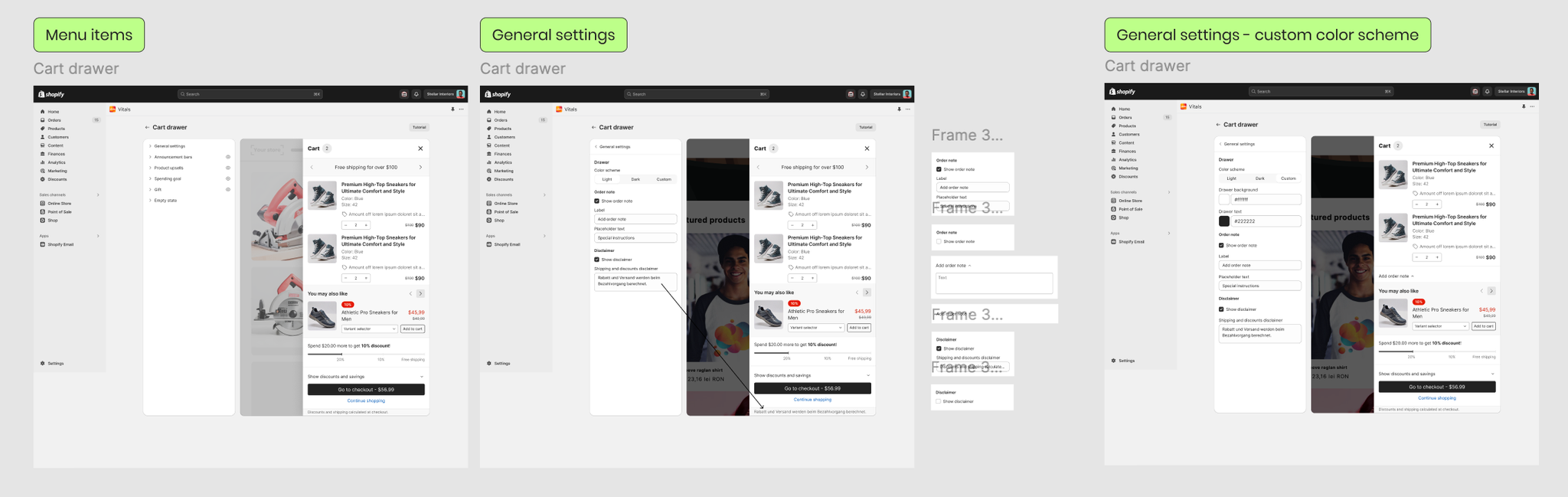Expand Empty state row in Menu items frame
This screenshot has width=1568, height=497.
click(x=189, y=201)
